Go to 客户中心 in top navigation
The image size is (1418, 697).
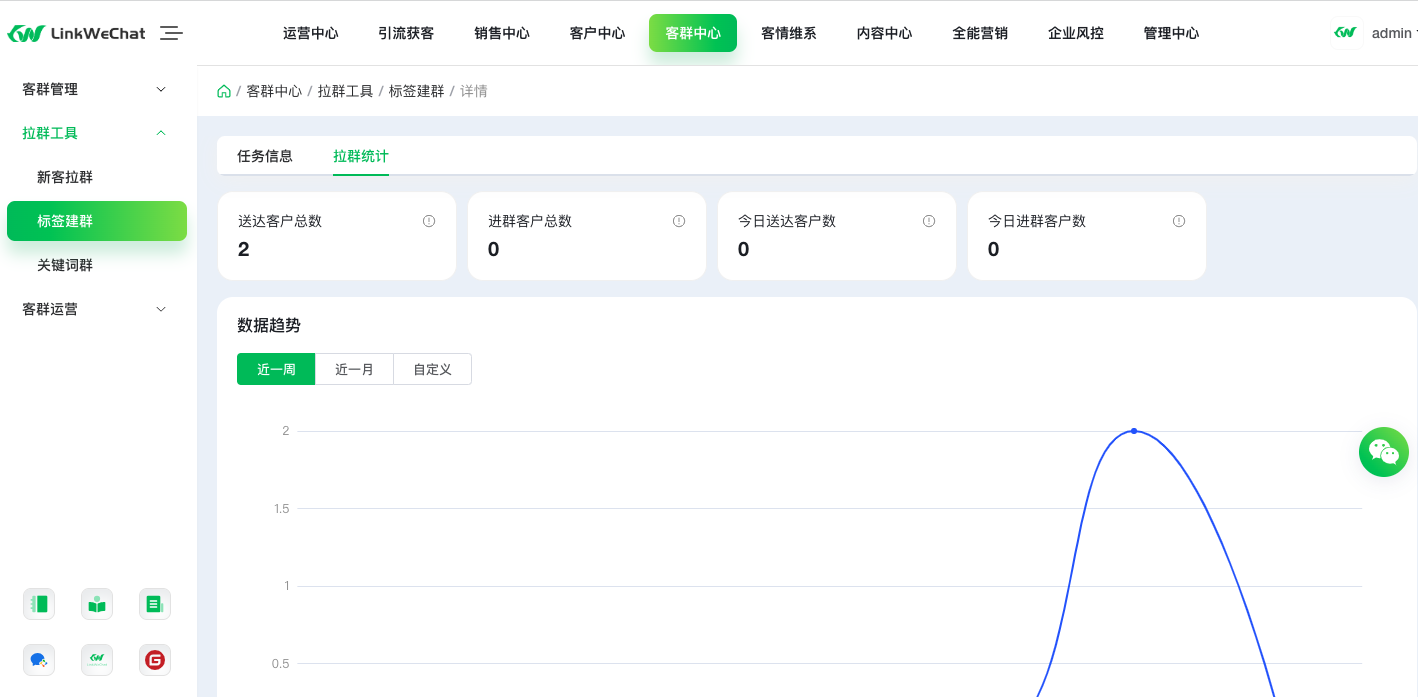pyautogui.click(x=597, y=33)
